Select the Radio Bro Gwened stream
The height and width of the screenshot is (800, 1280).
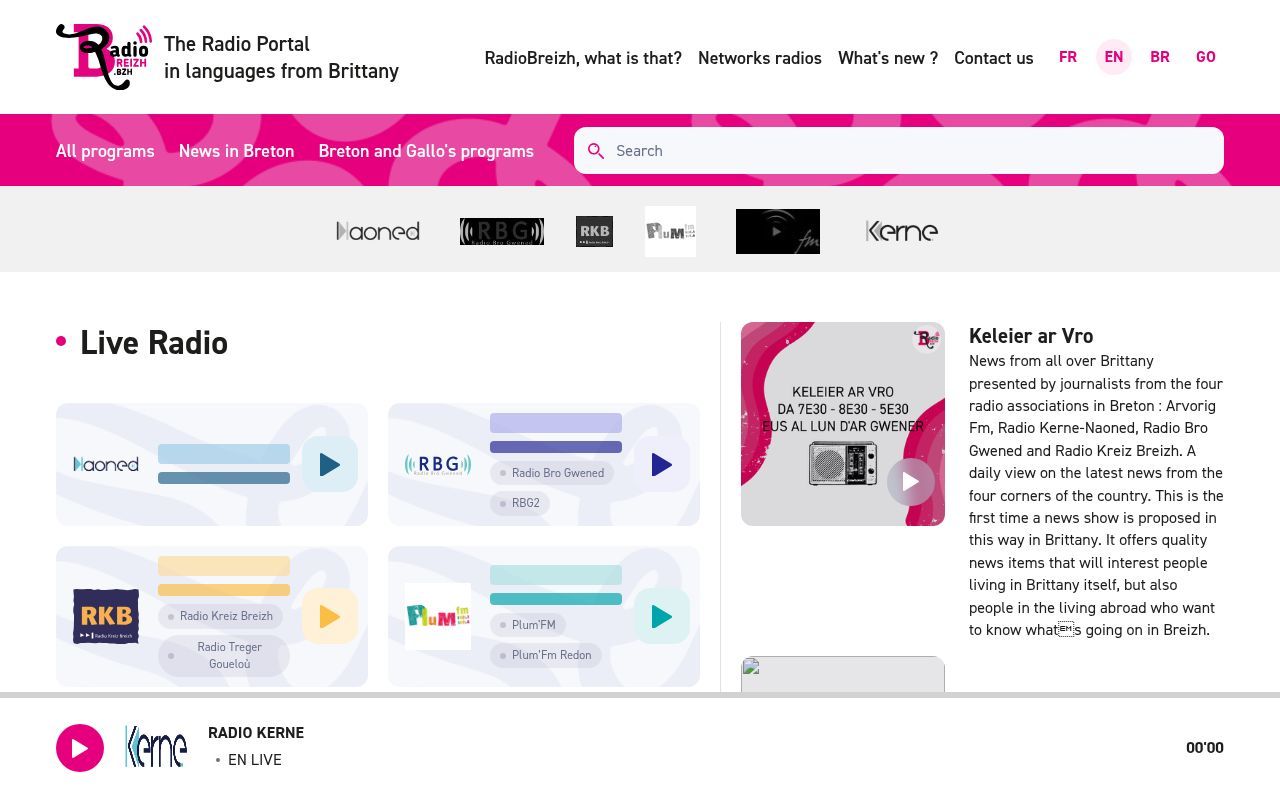point(552,473)
